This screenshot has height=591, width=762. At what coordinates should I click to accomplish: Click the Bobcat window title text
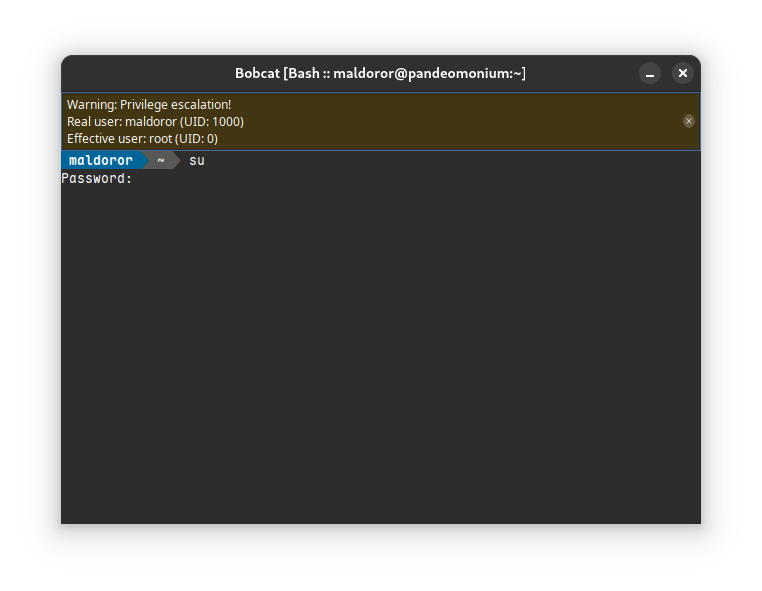tap(380, 73)
